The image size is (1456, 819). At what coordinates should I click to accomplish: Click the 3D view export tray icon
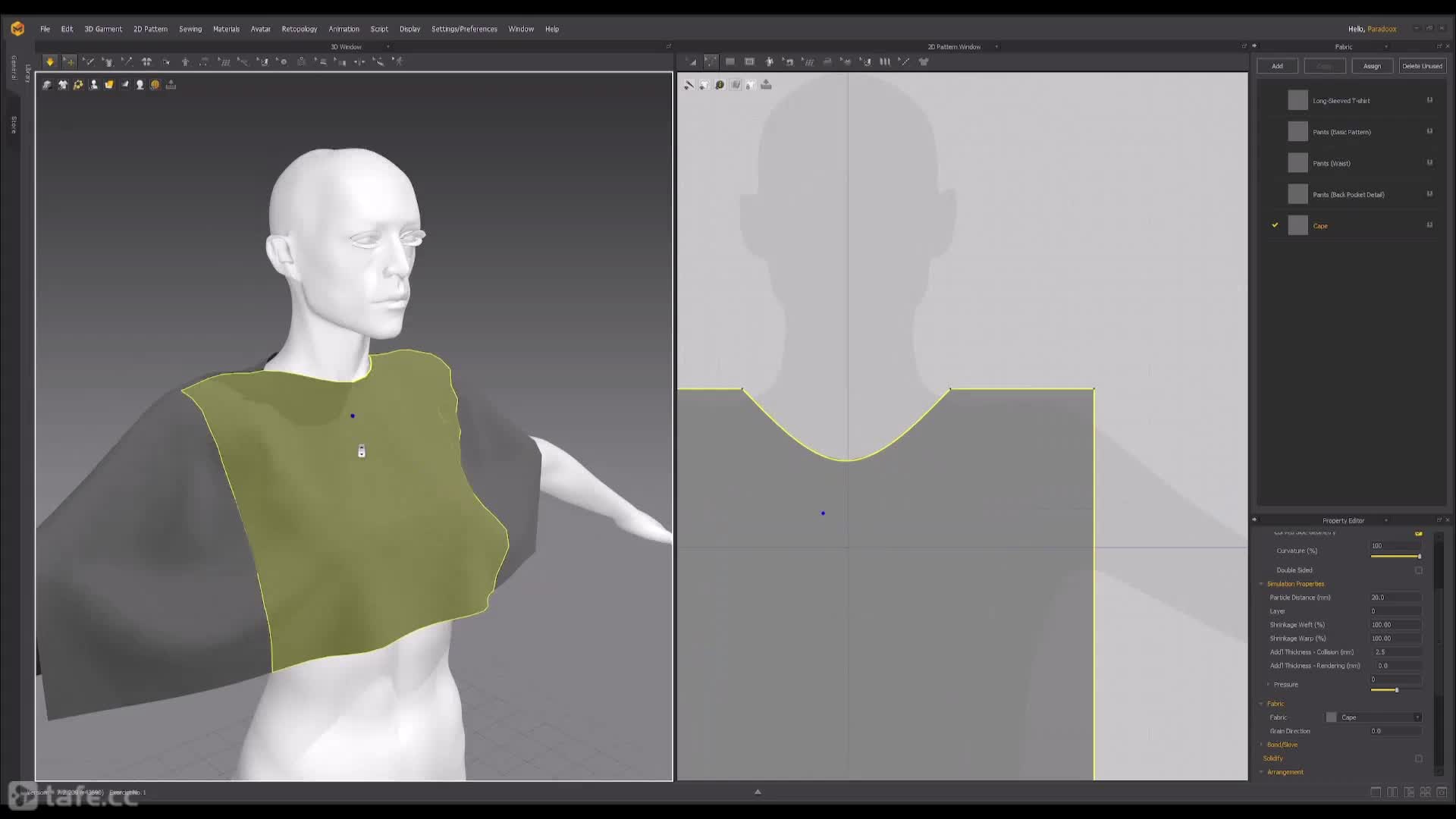tap(171, 85)
